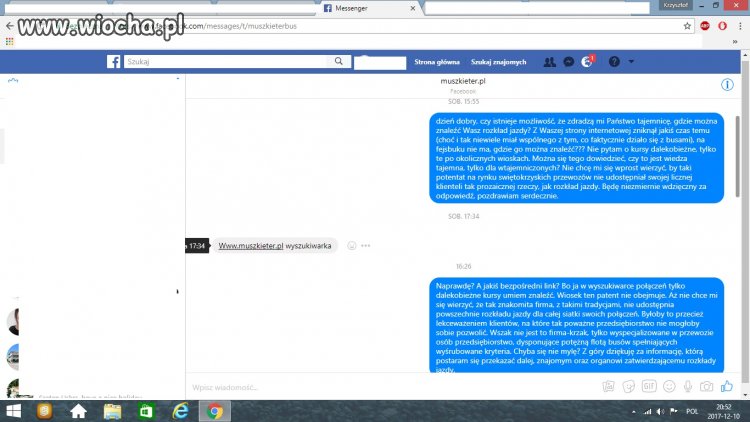The width and height of the screenshot is (750, 422).
Task: Launch Internet Explorer from taskbar
Action: click(180, 411)
